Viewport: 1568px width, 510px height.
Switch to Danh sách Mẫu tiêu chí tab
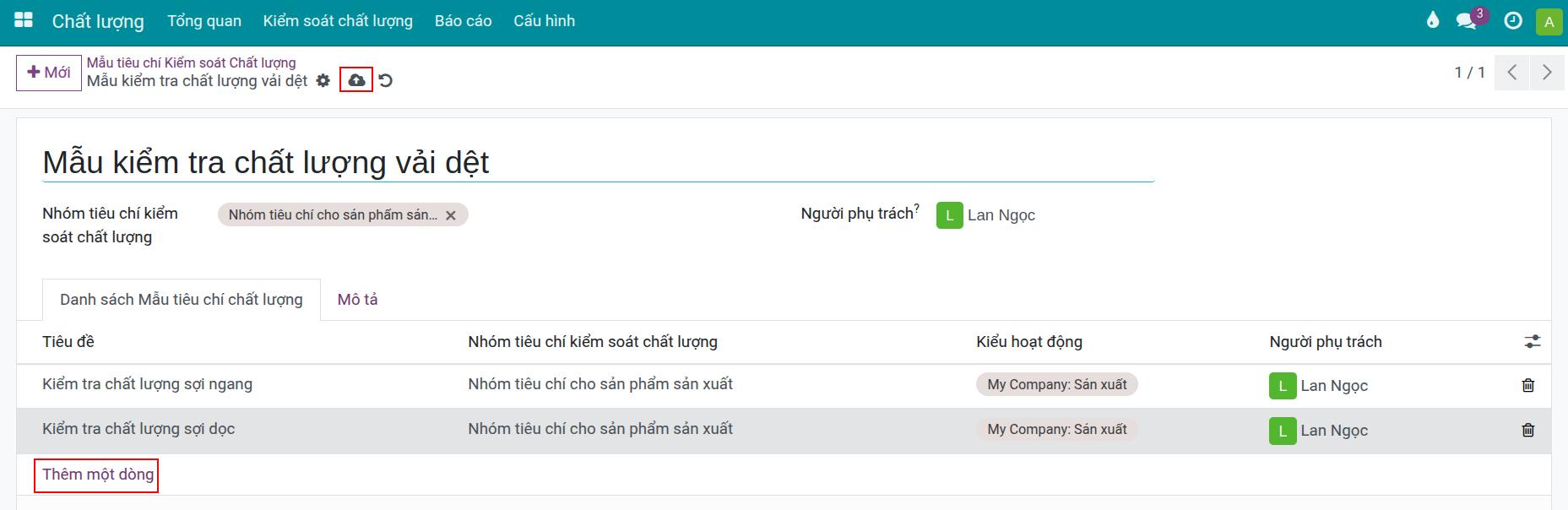click(182, 300)
